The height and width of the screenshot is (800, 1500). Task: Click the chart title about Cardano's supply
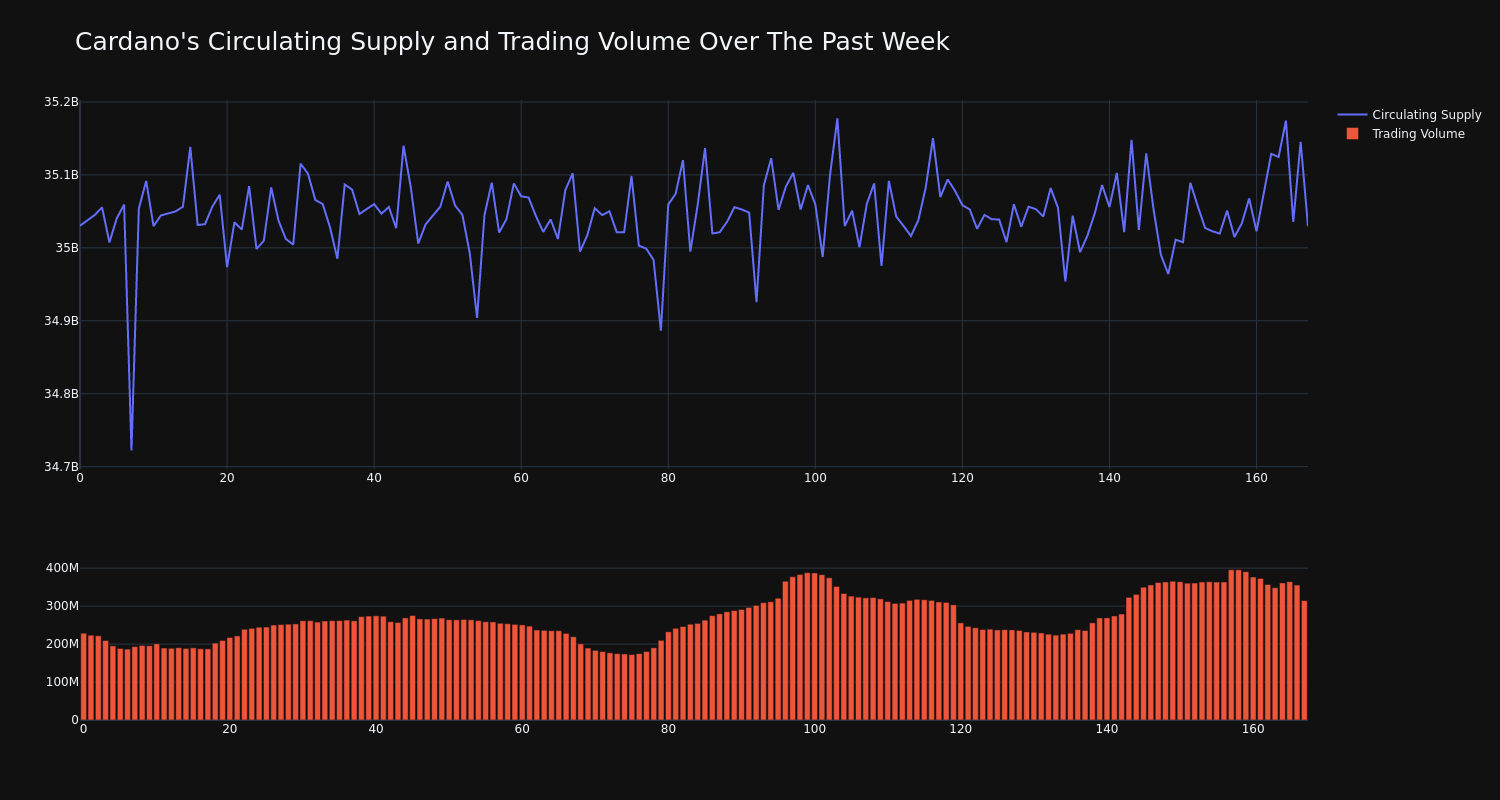click(x=512, y=42)
